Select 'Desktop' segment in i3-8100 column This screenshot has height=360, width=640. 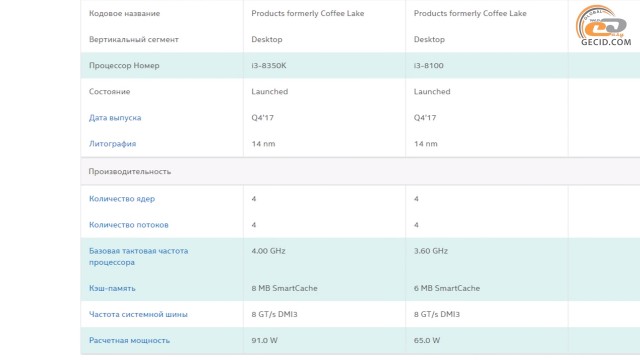click(x=429, y=40)
